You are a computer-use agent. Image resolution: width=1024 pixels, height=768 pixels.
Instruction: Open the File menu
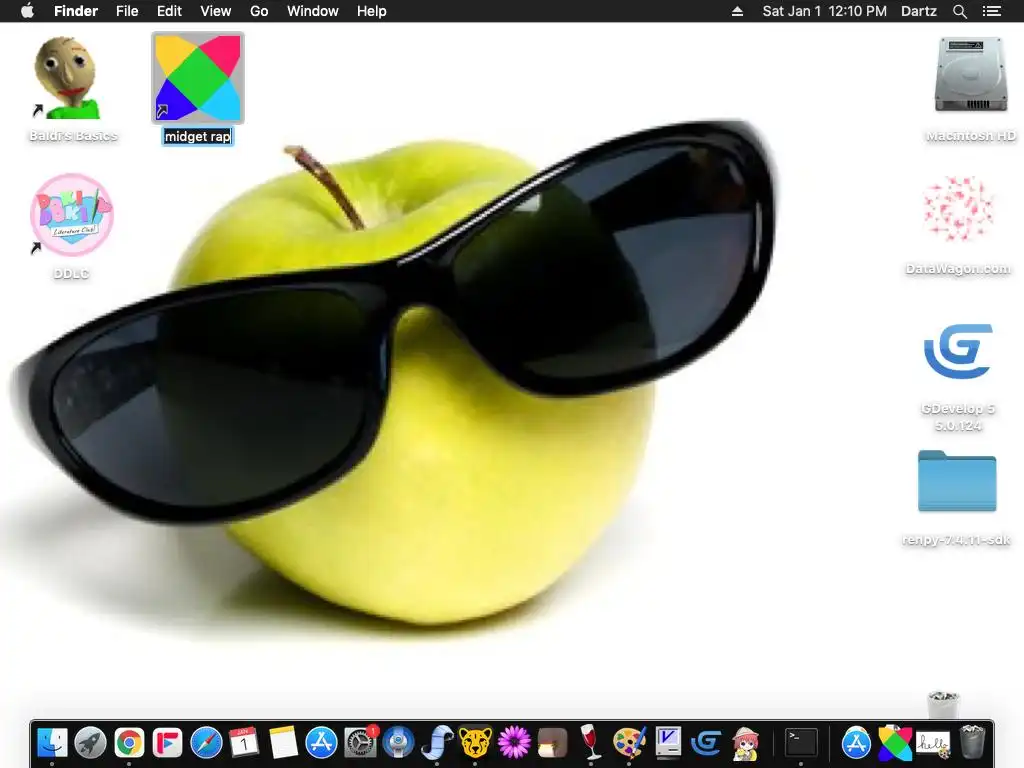tap(127, 11)
